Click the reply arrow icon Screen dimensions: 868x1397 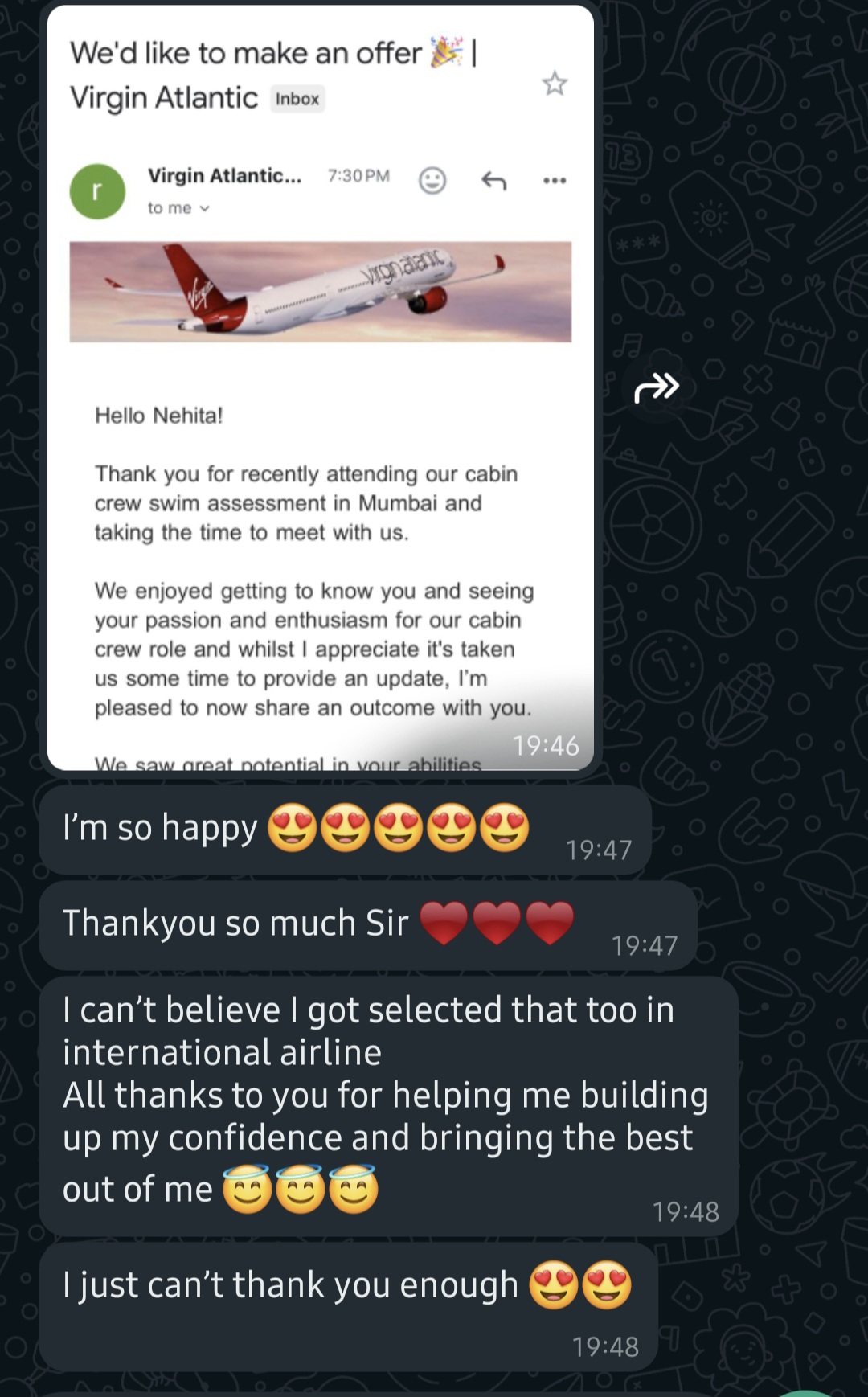click(493, 181)
